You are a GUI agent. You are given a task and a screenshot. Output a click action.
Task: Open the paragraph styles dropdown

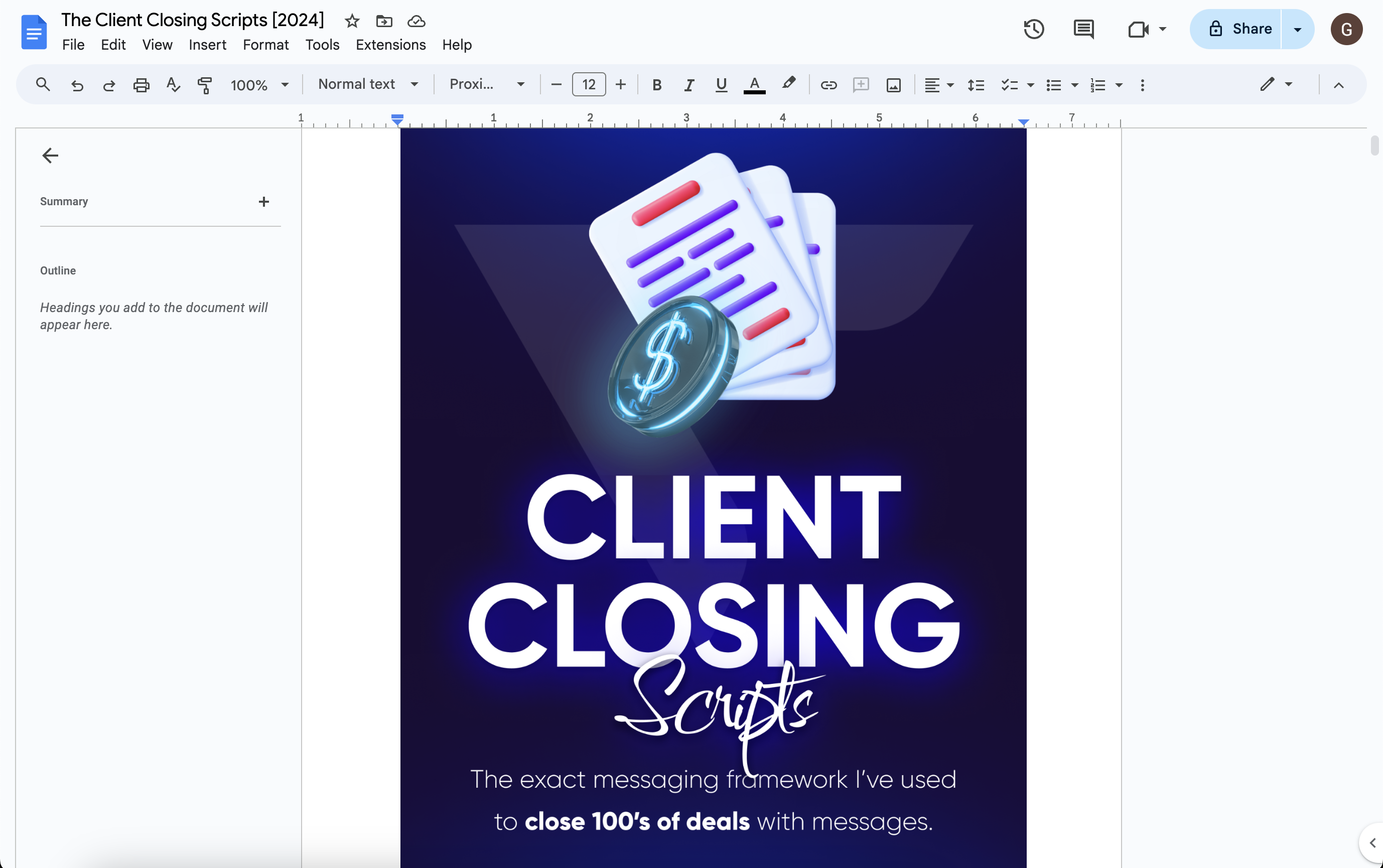click(367, 84)
